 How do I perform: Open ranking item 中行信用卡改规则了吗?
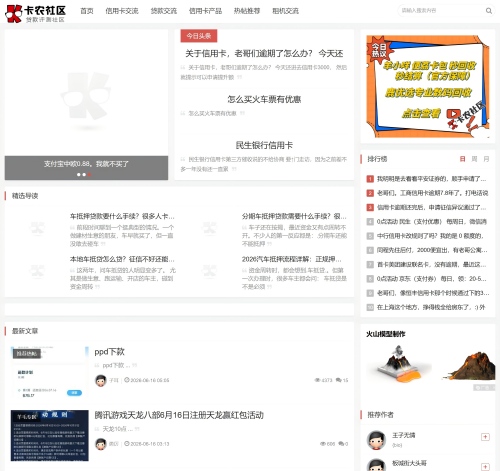click(430, 236)
